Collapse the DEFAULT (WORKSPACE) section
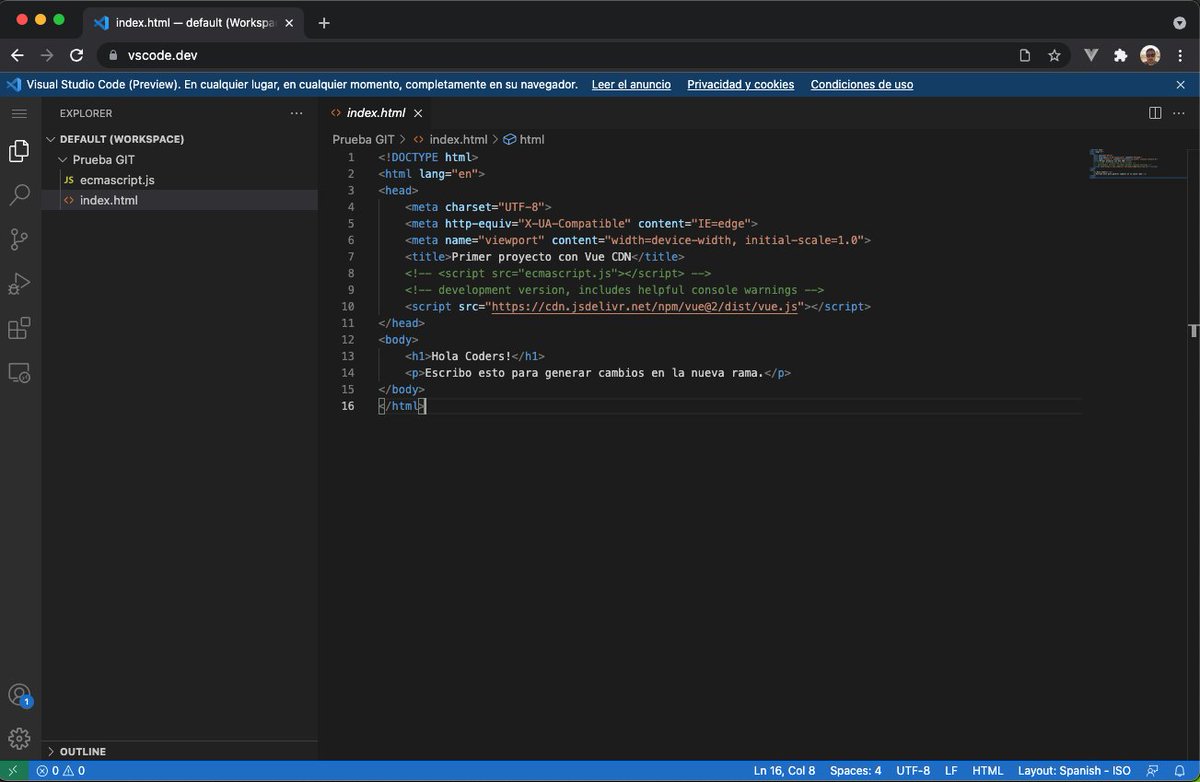The width and height of the screenshot is (1200, 782). click(x=122, y=139)
